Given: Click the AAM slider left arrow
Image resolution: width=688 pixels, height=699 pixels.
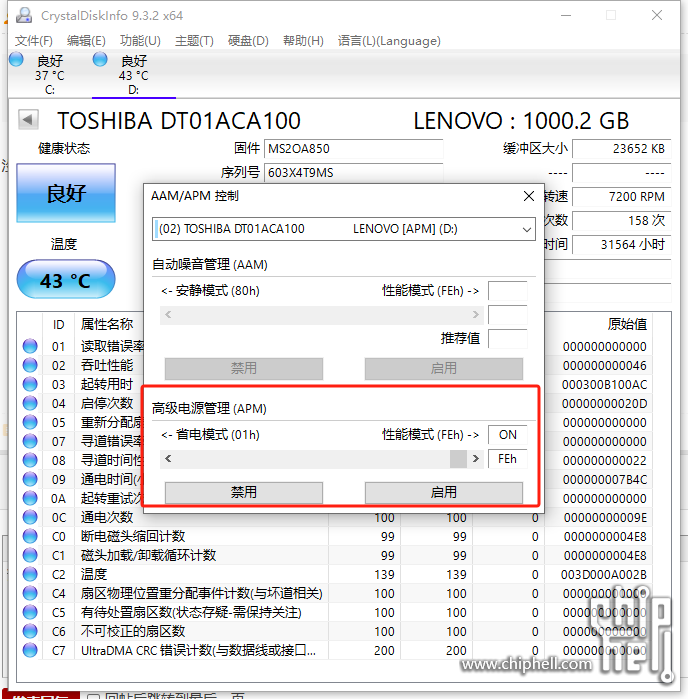Looking at the screenshot, I should pyautogui.click(x=168, y=314).
